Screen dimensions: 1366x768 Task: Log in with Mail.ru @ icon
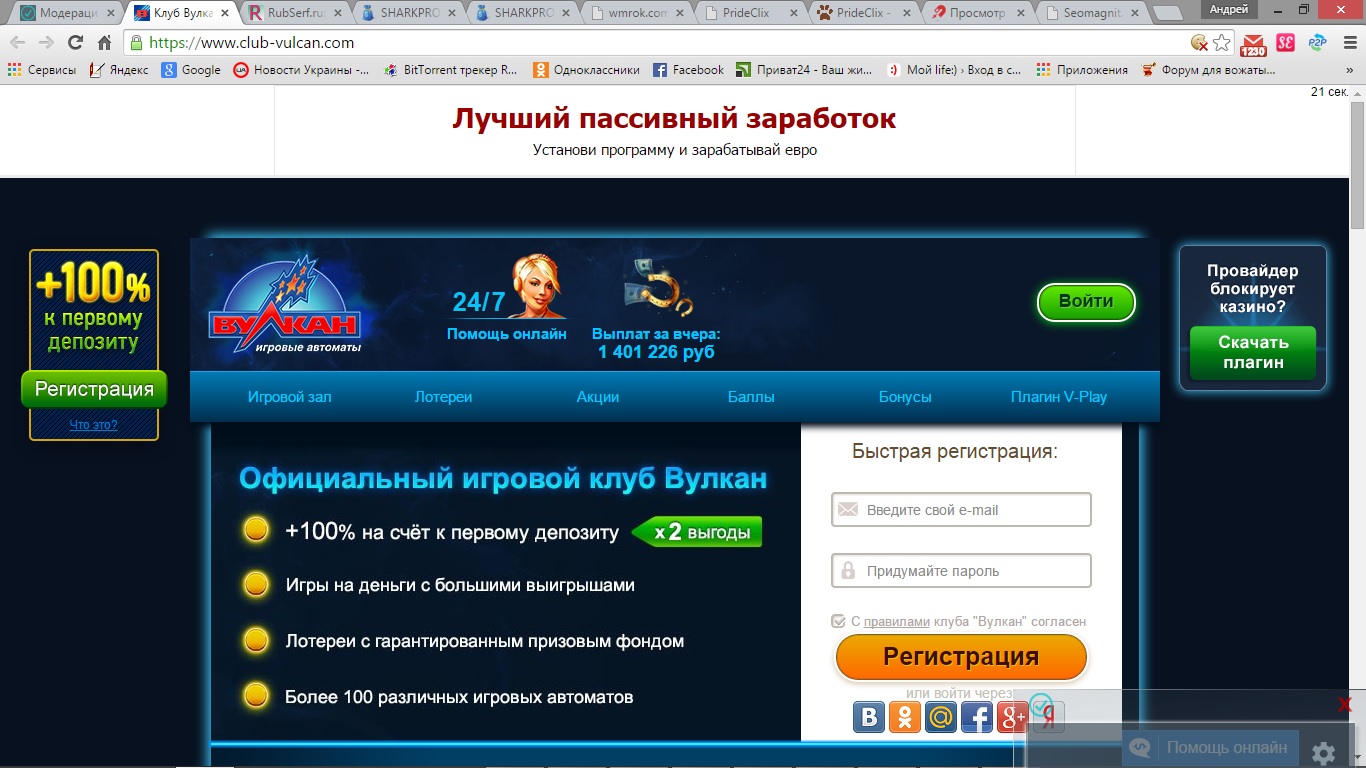[941, 717]
